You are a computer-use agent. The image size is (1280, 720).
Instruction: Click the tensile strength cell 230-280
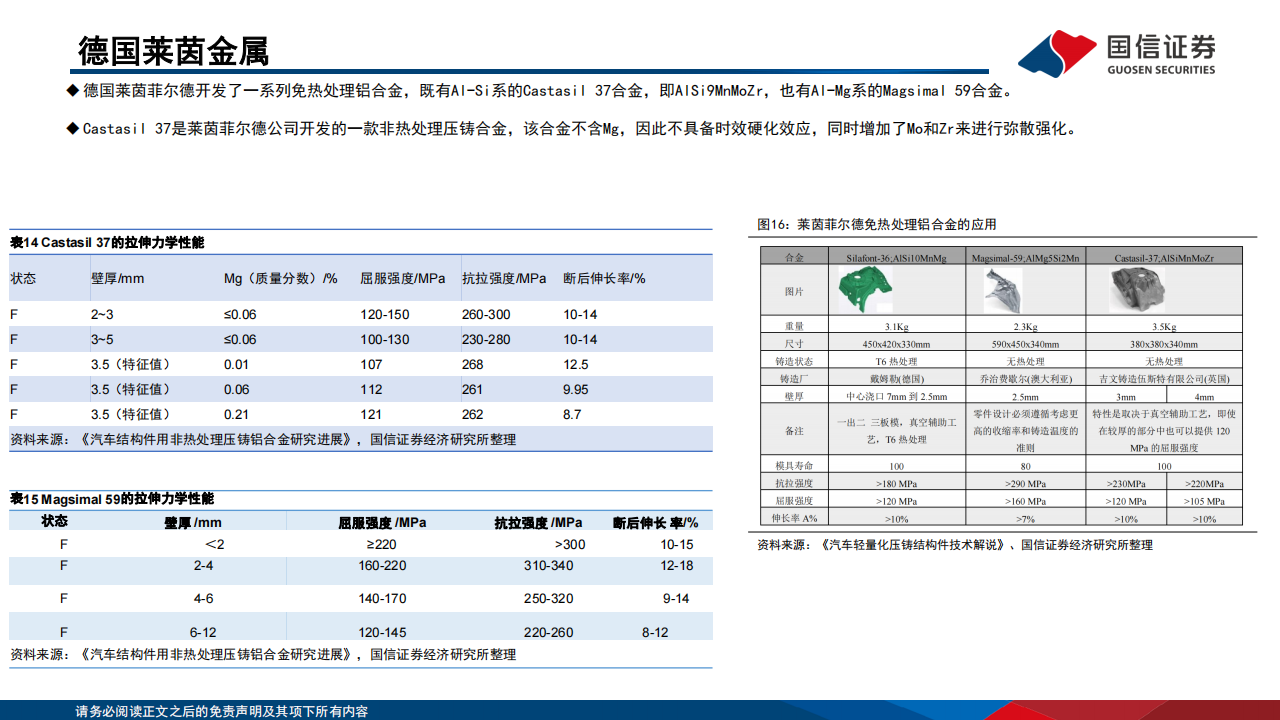click(486, 339)
